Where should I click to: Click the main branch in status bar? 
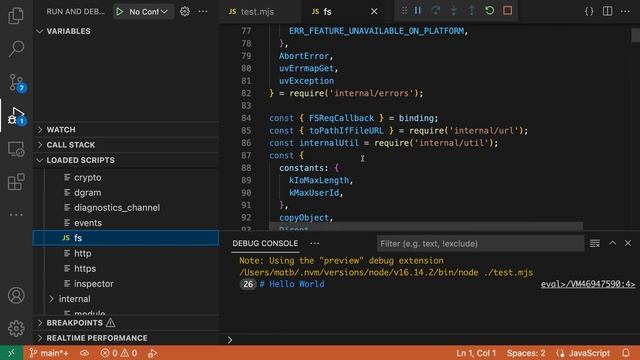pyautogui.click(x=49, y=353)
